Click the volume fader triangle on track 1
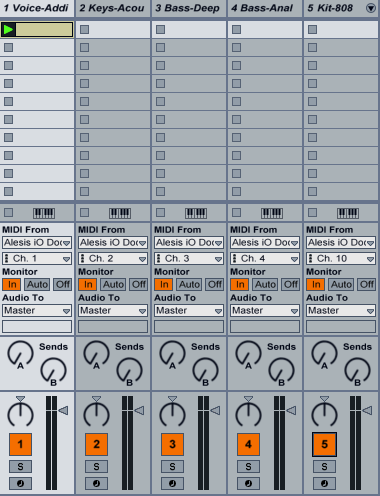380x496 pixels. tap(63, 410)
